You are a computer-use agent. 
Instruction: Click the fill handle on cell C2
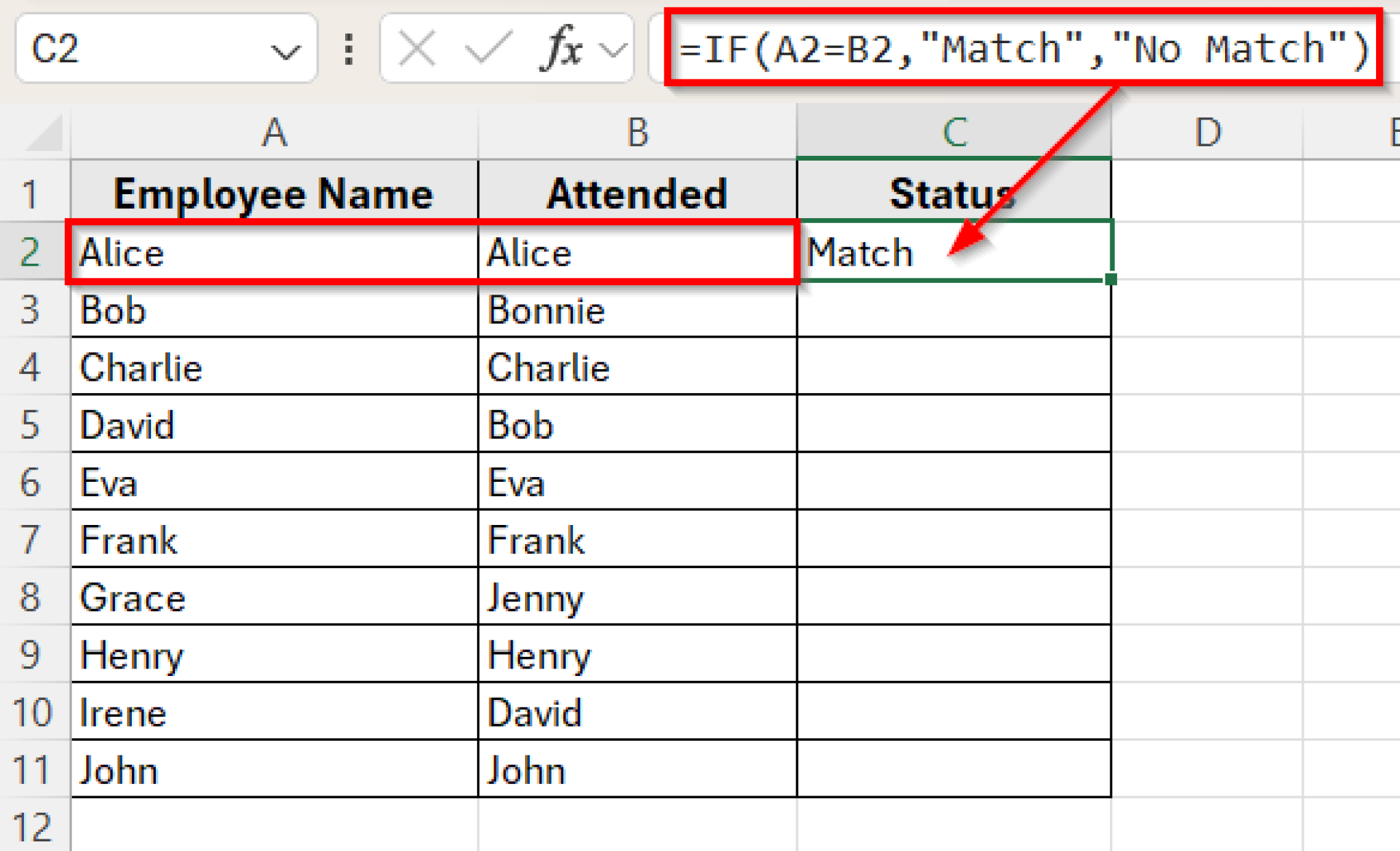pos(1110,279)
